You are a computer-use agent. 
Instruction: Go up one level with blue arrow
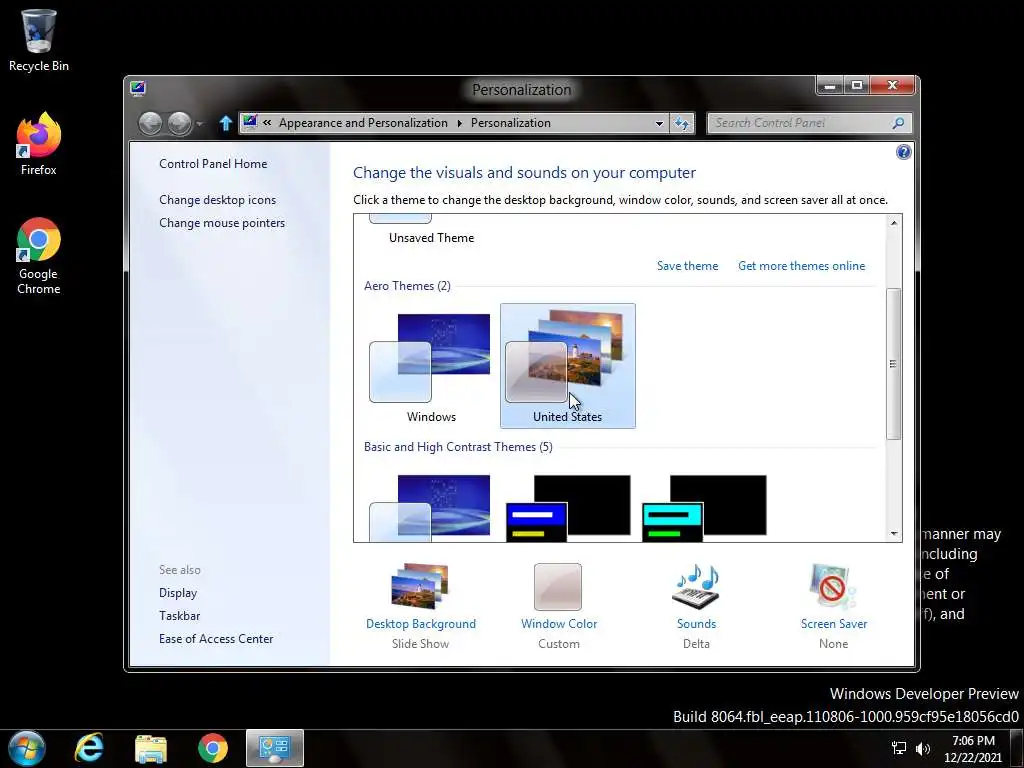225,123
